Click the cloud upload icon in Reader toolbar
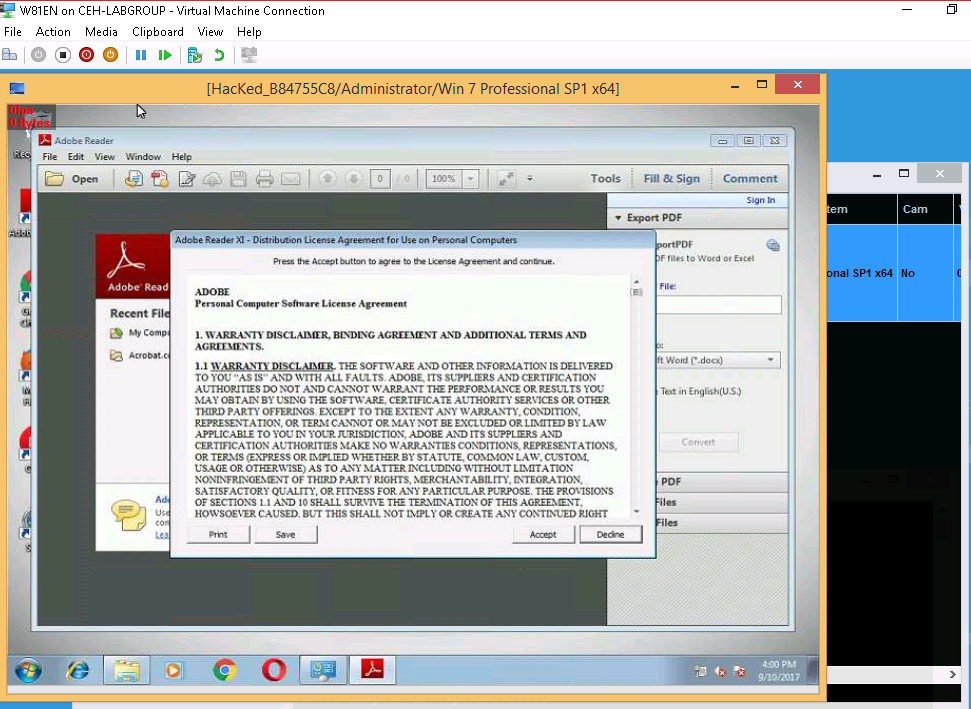Screen dimensions: 971x709 pos(212,179)
